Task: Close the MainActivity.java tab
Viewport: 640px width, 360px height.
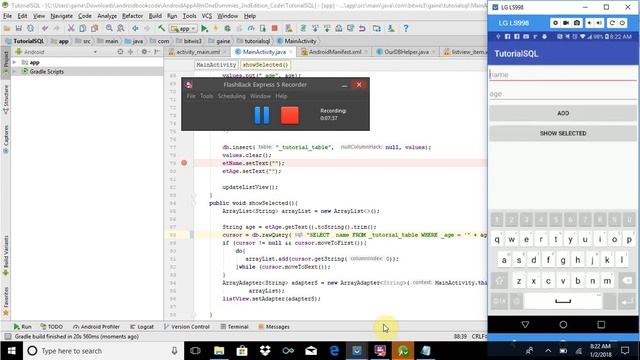Action: point(291,52)
